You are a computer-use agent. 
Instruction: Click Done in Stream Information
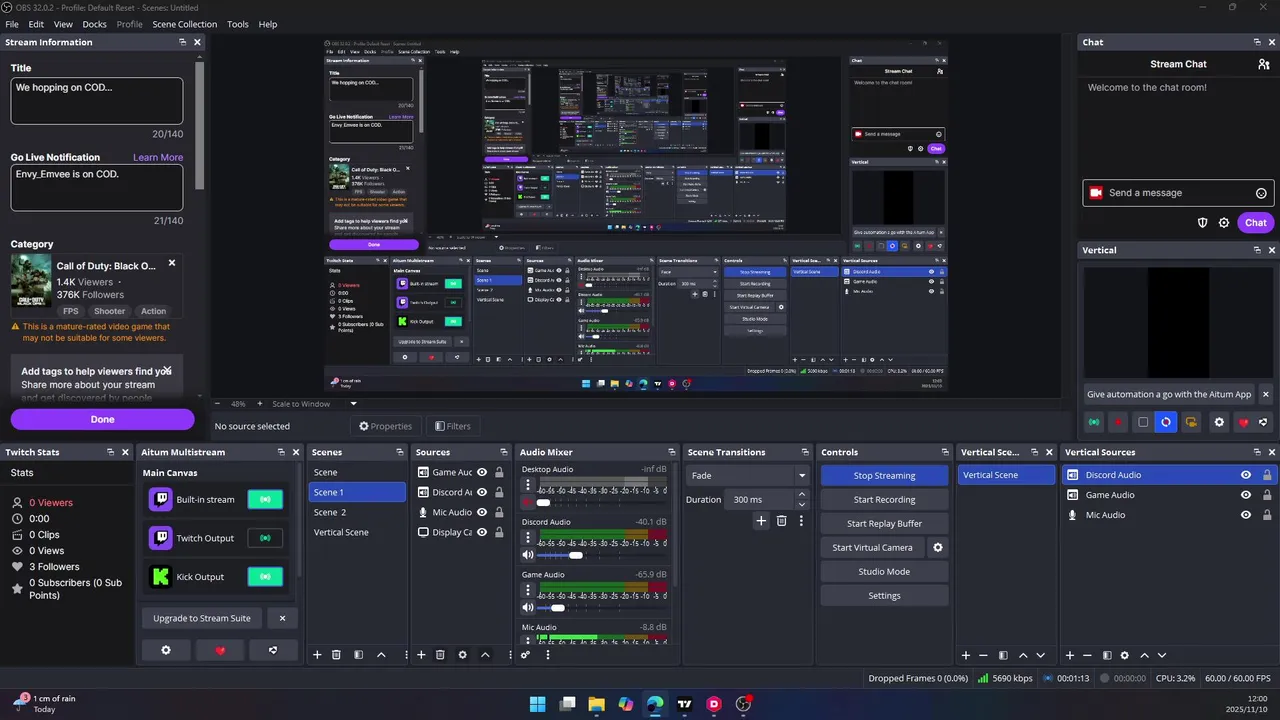coord(102,419)
